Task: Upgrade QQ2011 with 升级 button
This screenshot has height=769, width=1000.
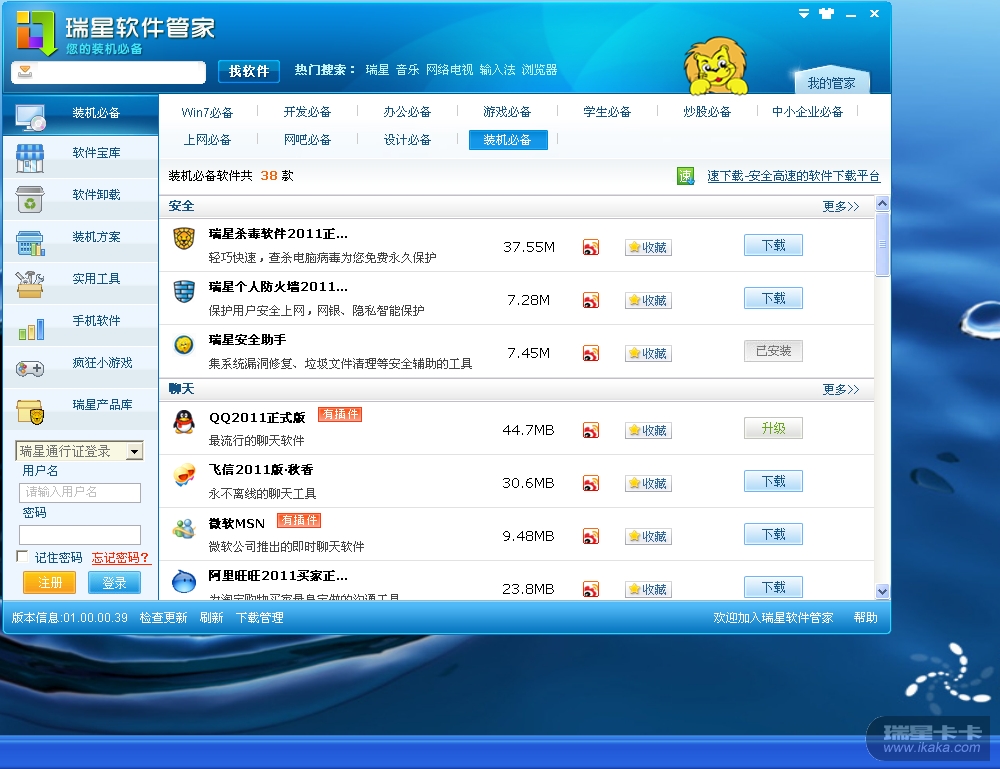Action: pos(773,428)
